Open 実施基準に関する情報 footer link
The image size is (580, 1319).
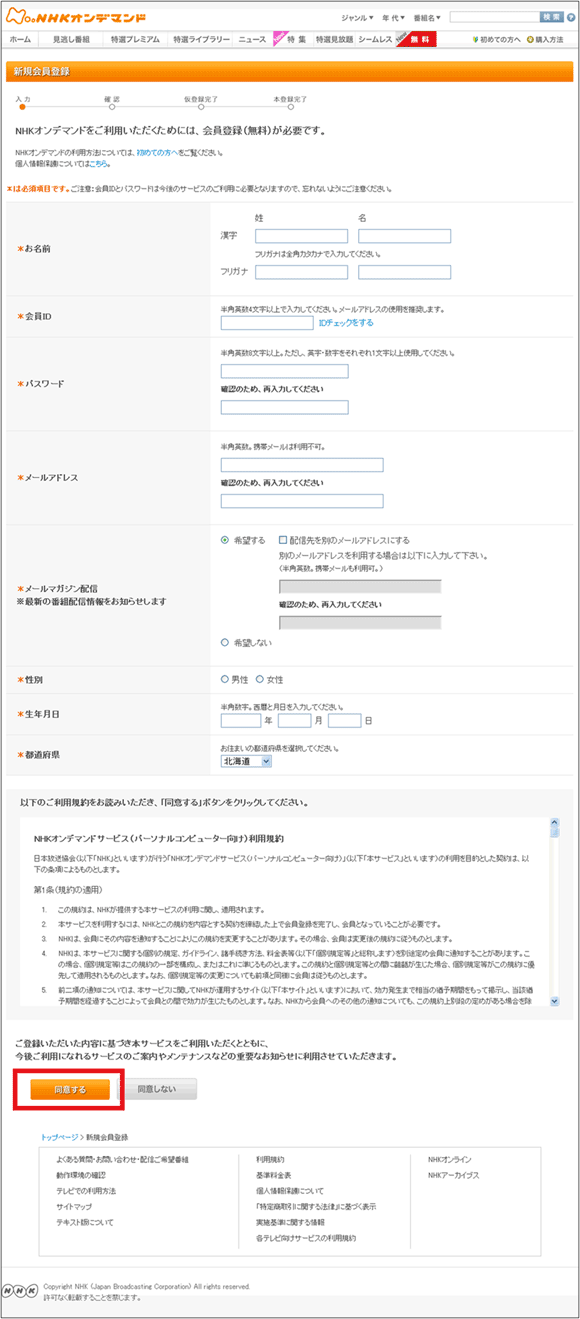pyautogui.click(x=290, y=1222)
